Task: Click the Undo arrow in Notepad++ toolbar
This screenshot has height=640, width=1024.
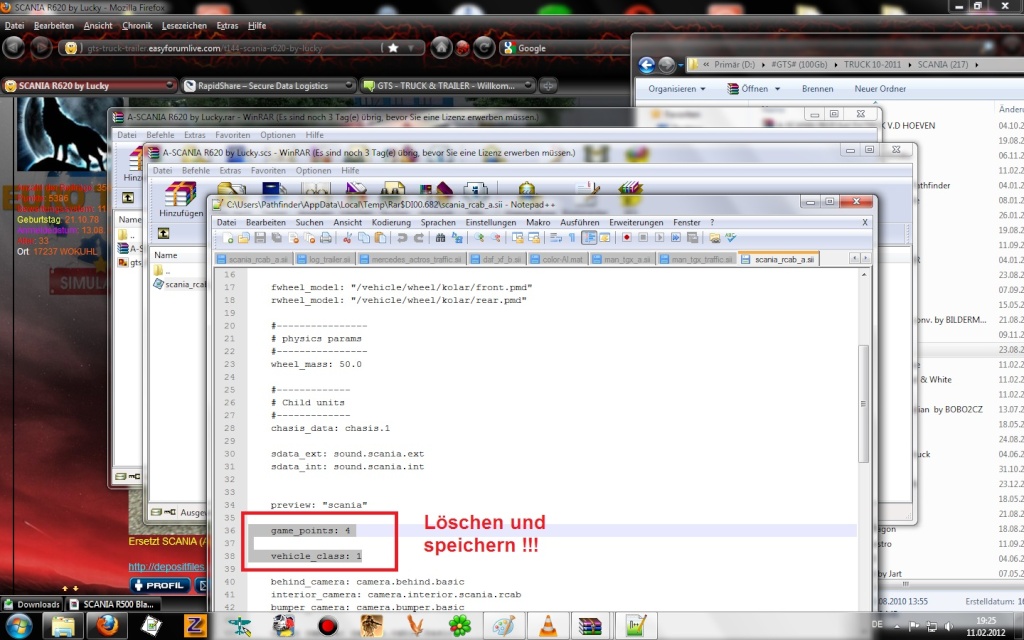Action: point(402,238)
